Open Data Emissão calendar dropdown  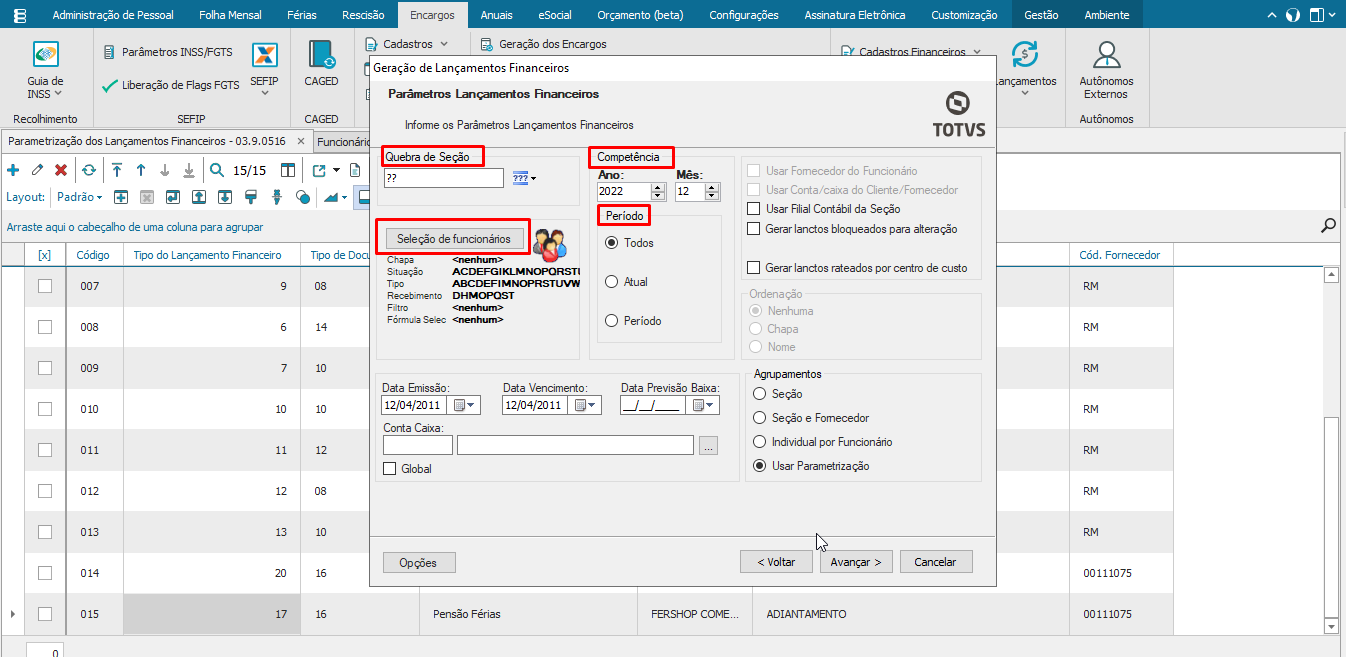click(x=466, y=405)
